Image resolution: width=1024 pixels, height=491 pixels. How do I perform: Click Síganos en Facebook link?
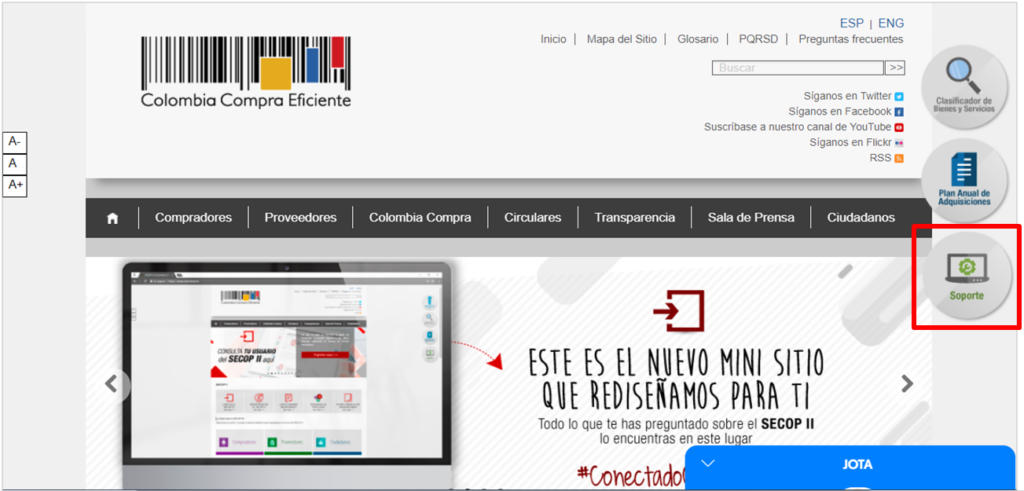point(840,112)
